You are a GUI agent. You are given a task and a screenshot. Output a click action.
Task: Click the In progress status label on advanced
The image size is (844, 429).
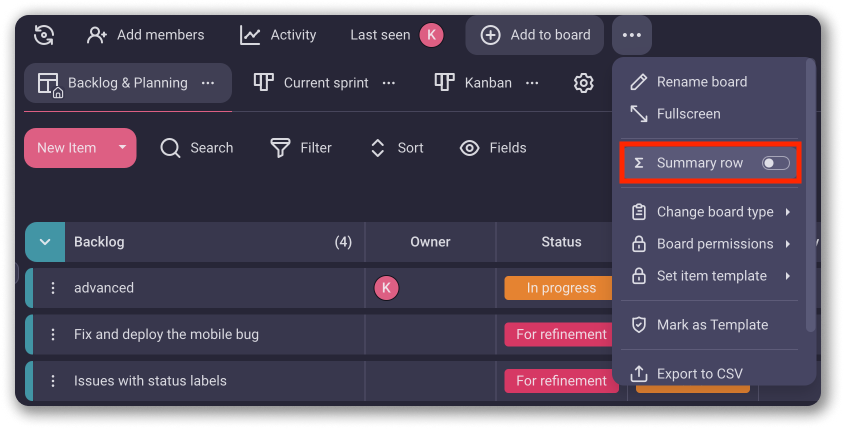(560, 288)
